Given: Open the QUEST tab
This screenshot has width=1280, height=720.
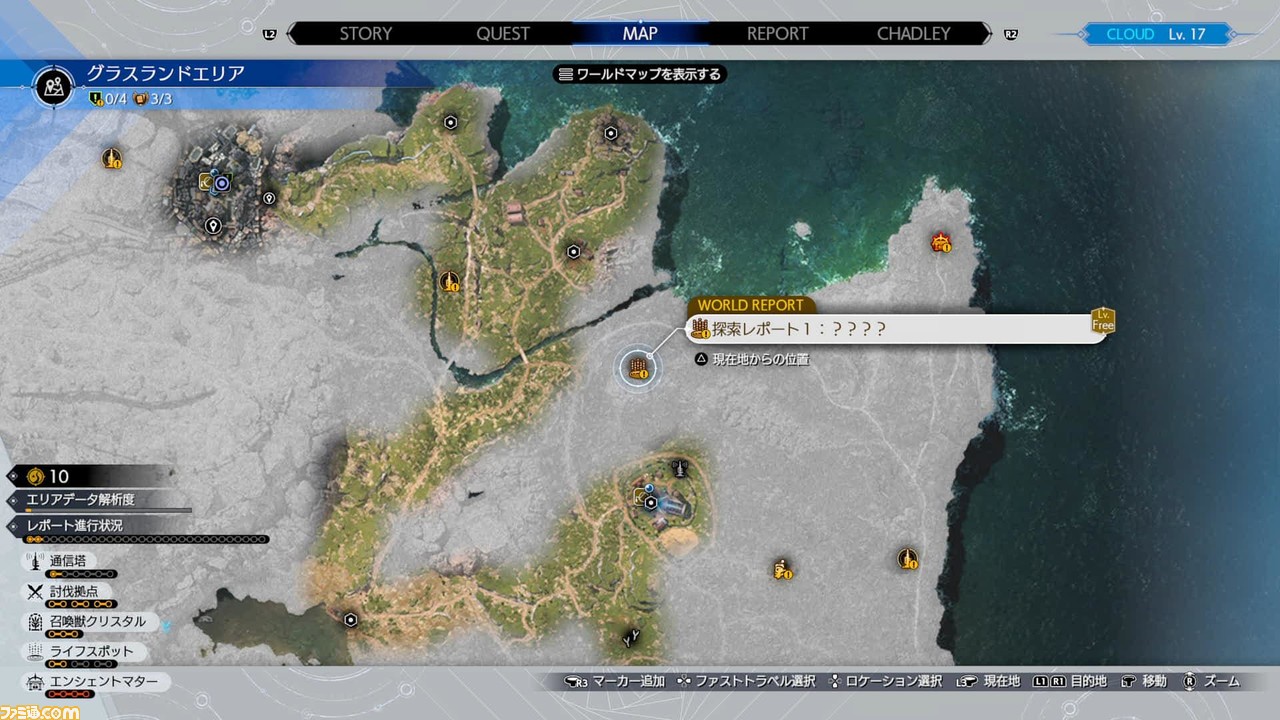Looking at the screenshot, I should pyautogui.click(x=502, y=33).
